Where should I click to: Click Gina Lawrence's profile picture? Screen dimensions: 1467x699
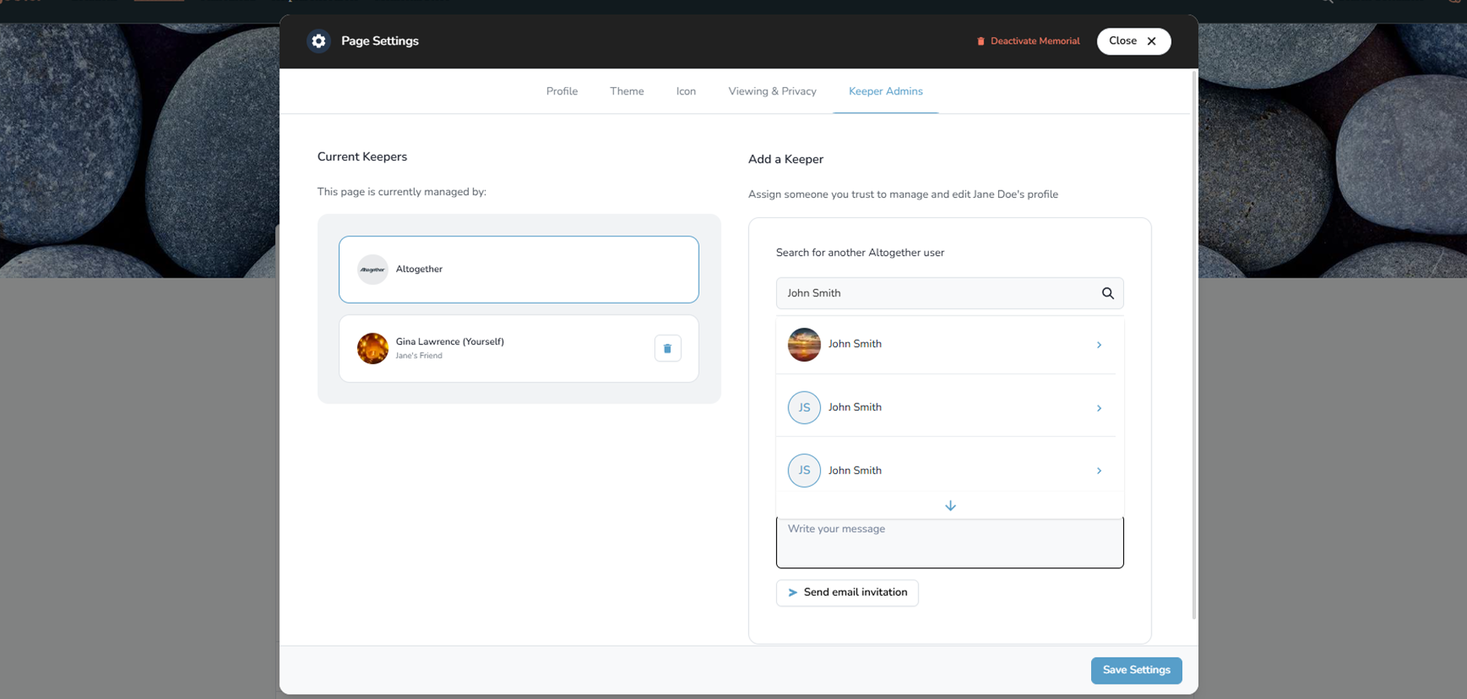373,348
